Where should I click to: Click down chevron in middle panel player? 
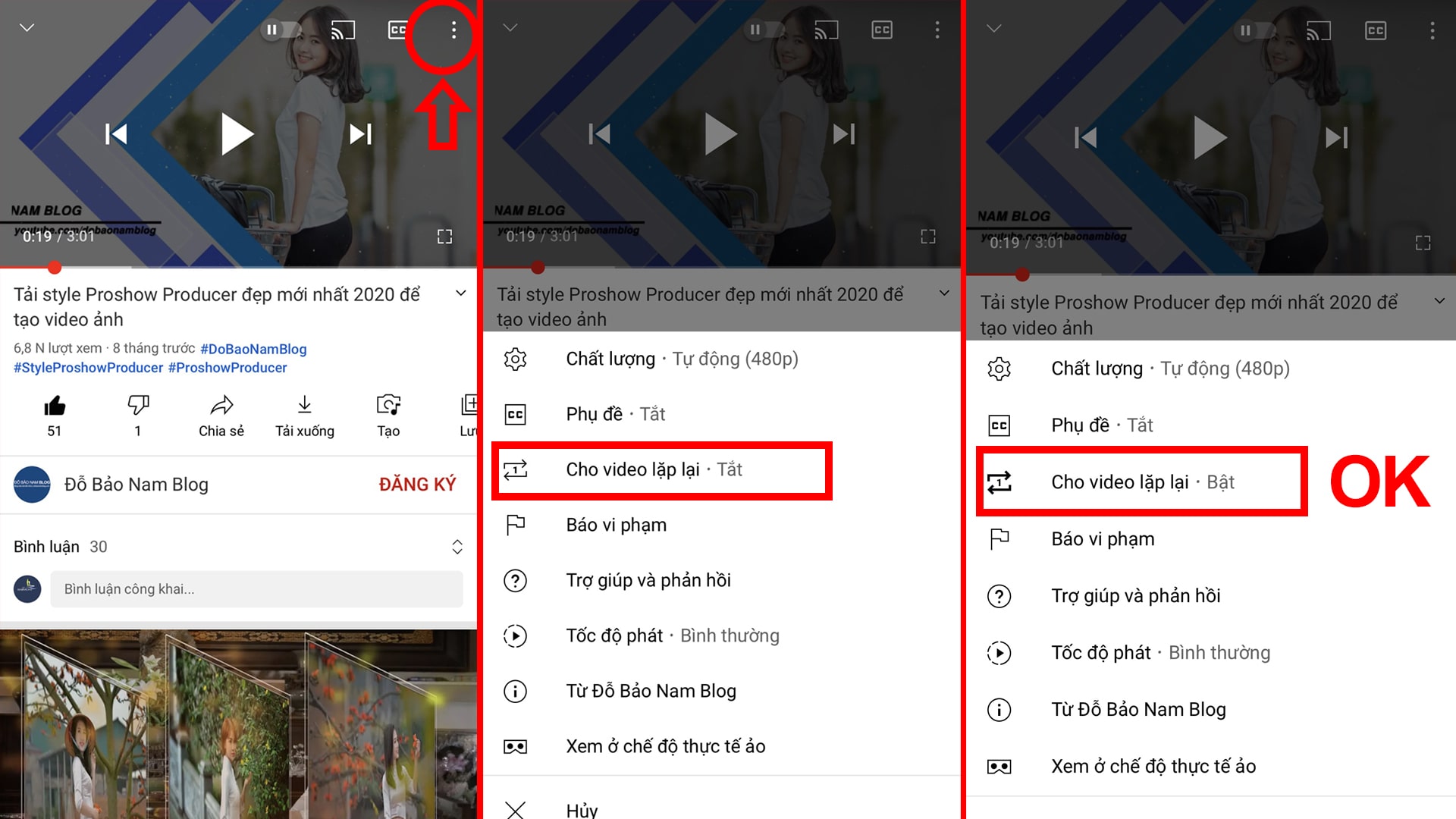point(510,28)
